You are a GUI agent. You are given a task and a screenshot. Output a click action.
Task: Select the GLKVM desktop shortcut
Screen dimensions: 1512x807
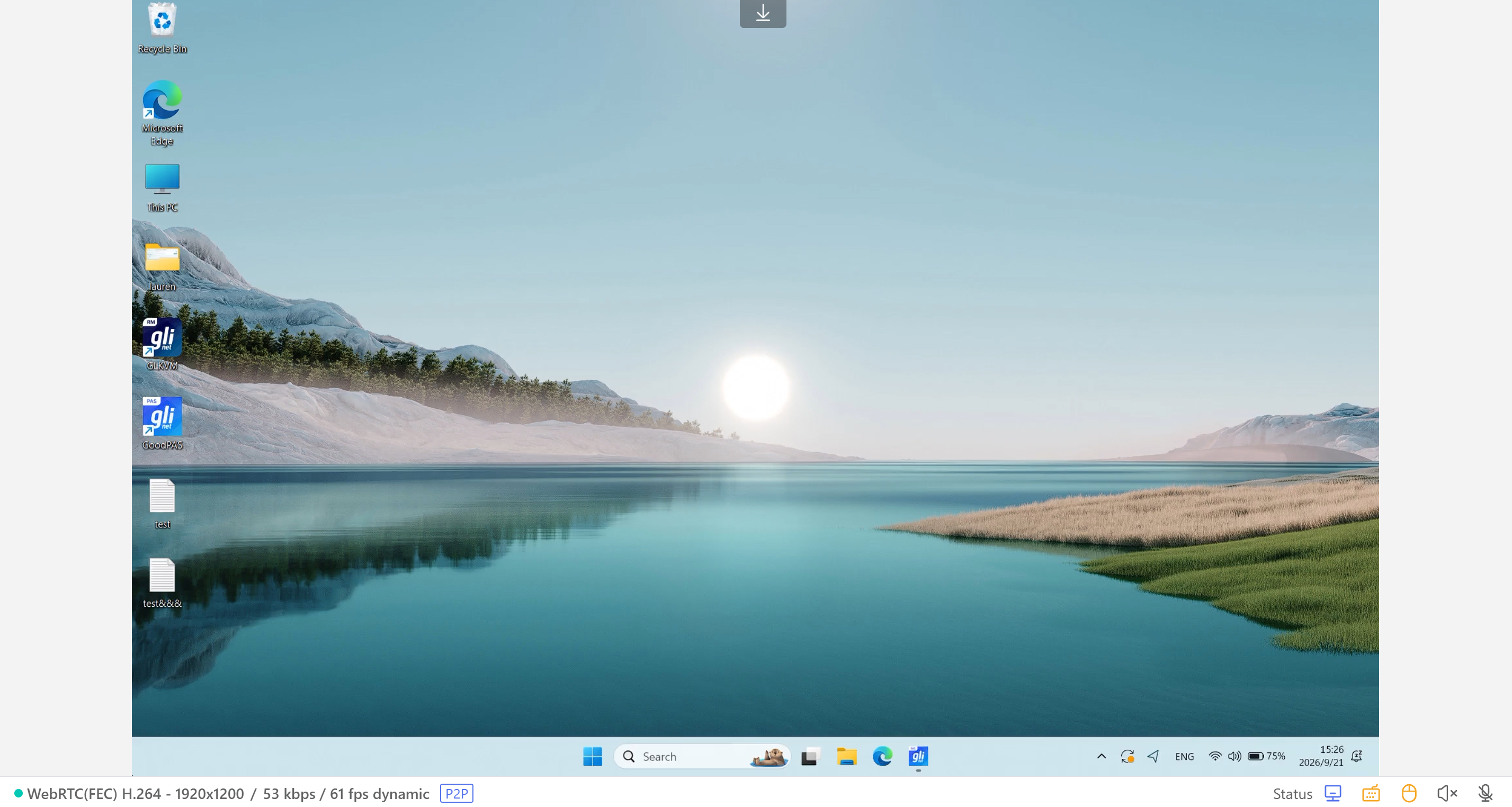pos(162,345)
